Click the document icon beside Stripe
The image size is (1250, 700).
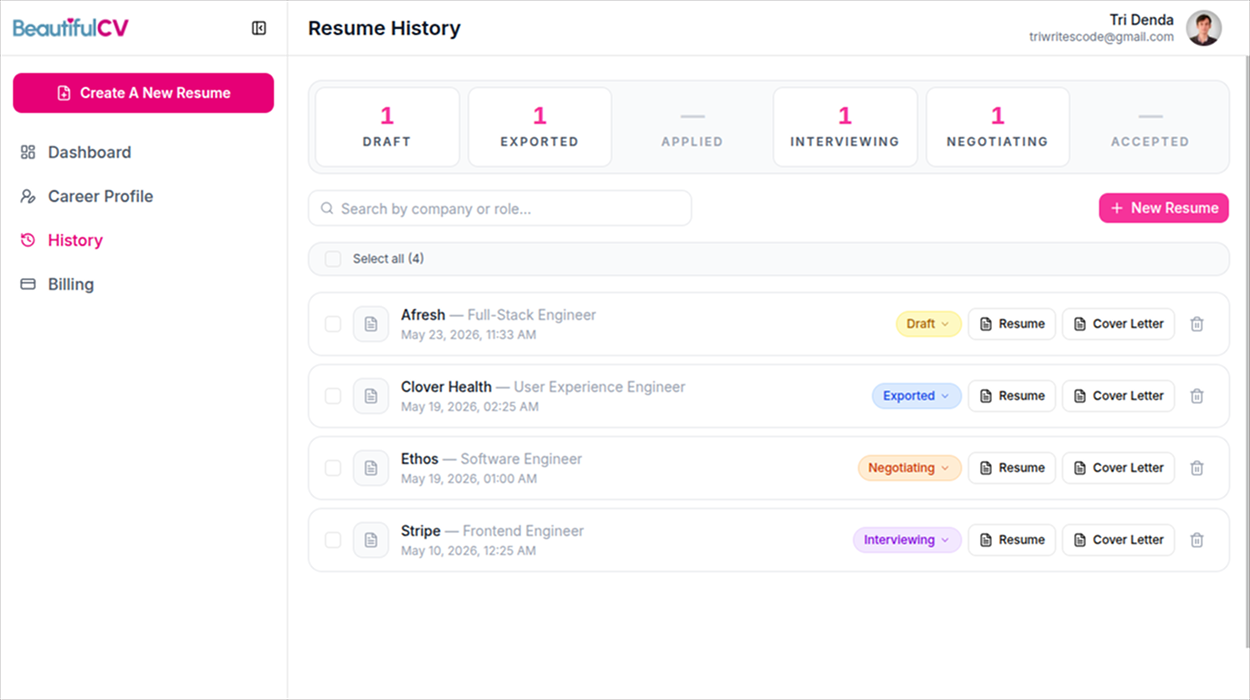coord(371,540)
